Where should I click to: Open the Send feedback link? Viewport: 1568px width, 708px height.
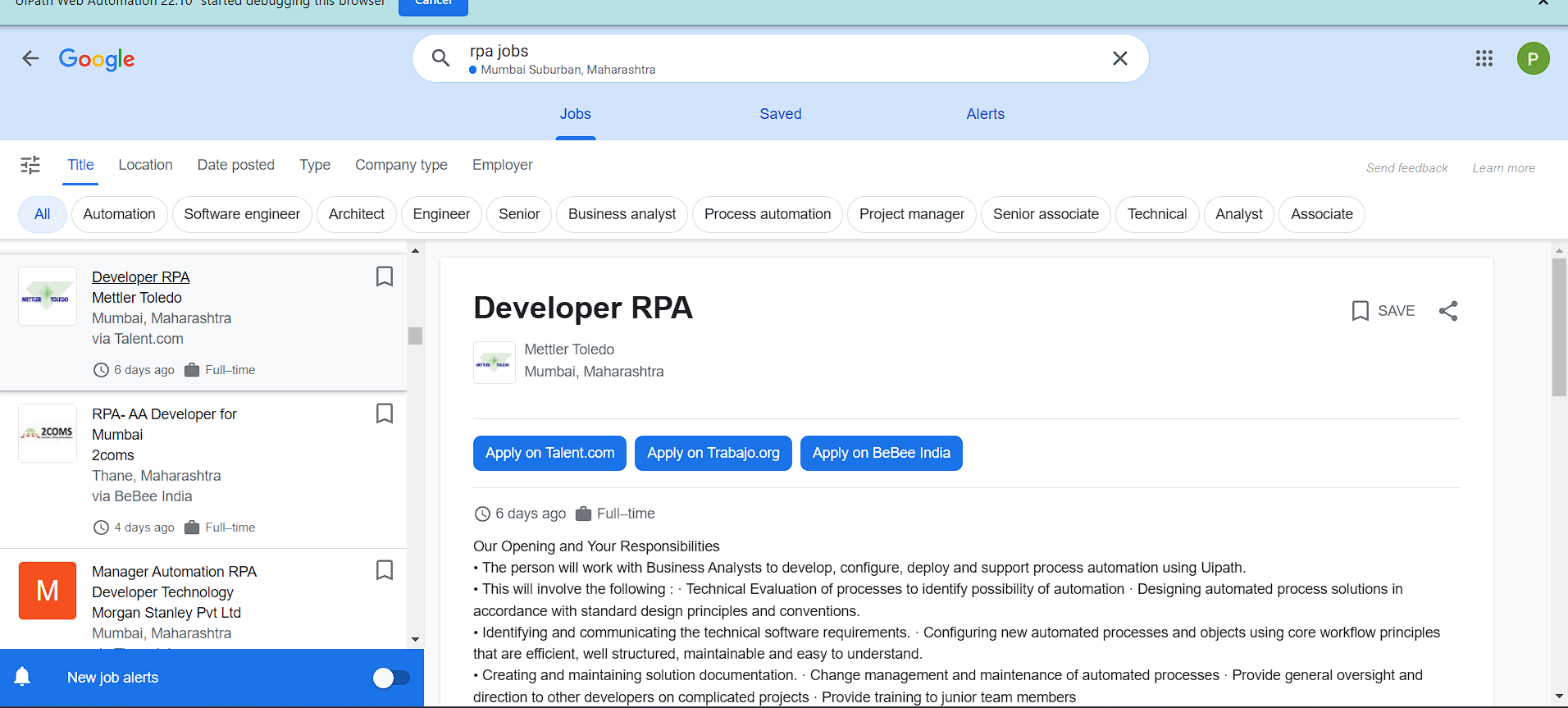1407,168
